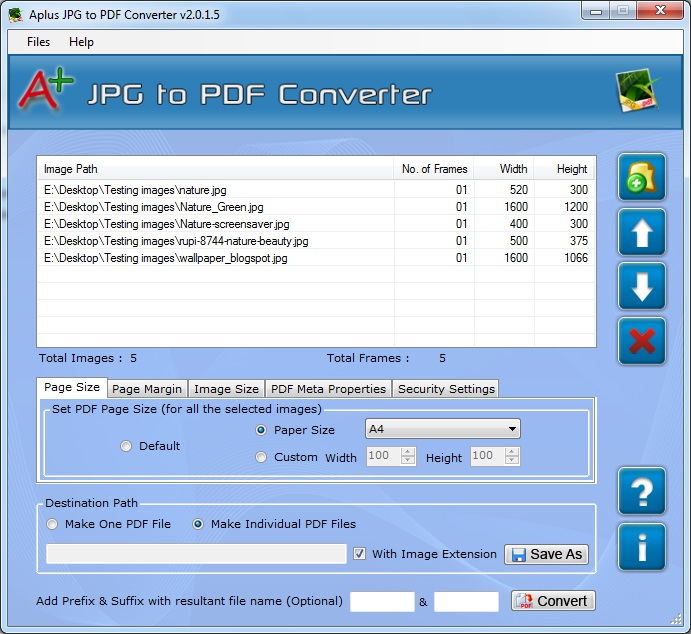Select the nature.jpg row in the list
The width and height of the screenshot is (691, 634).
316,190
